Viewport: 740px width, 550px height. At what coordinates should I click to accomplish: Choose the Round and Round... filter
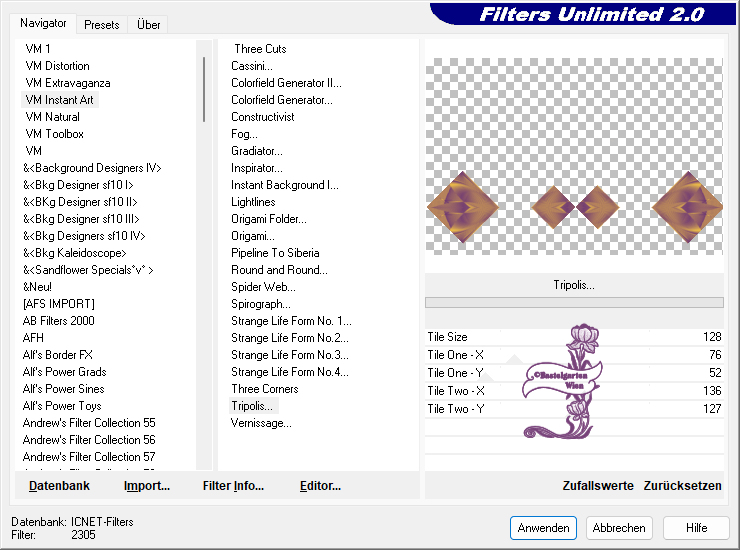pyautogui.click(x=279, y=270)
